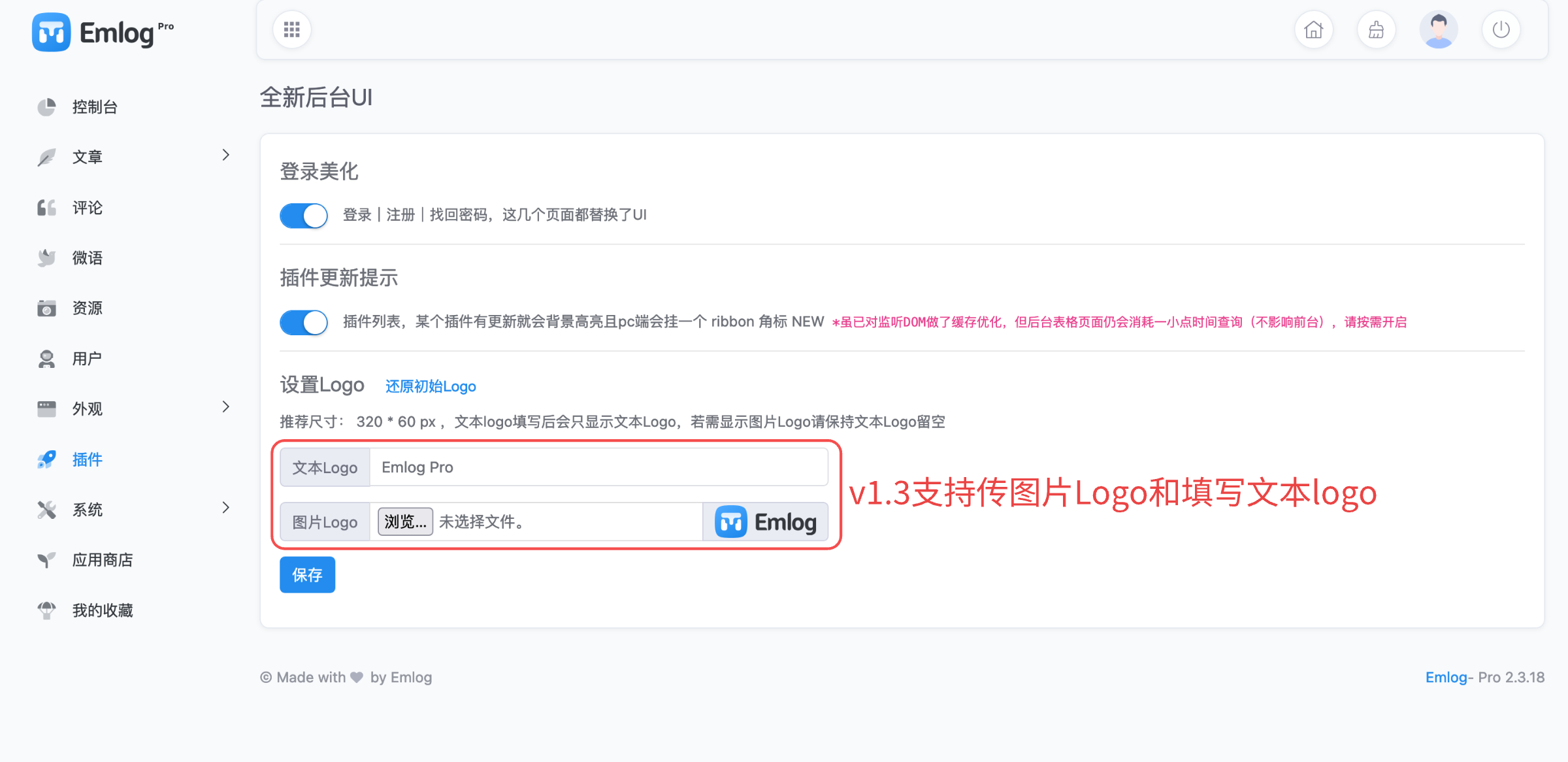Expand the 外观 submenu chevron
This screenshot has width=1568, height=762.
(225, 407)
